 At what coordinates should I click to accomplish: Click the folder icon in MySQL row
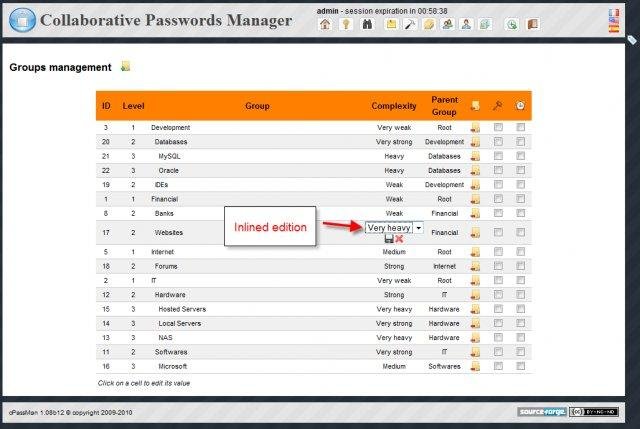(475, 156)
